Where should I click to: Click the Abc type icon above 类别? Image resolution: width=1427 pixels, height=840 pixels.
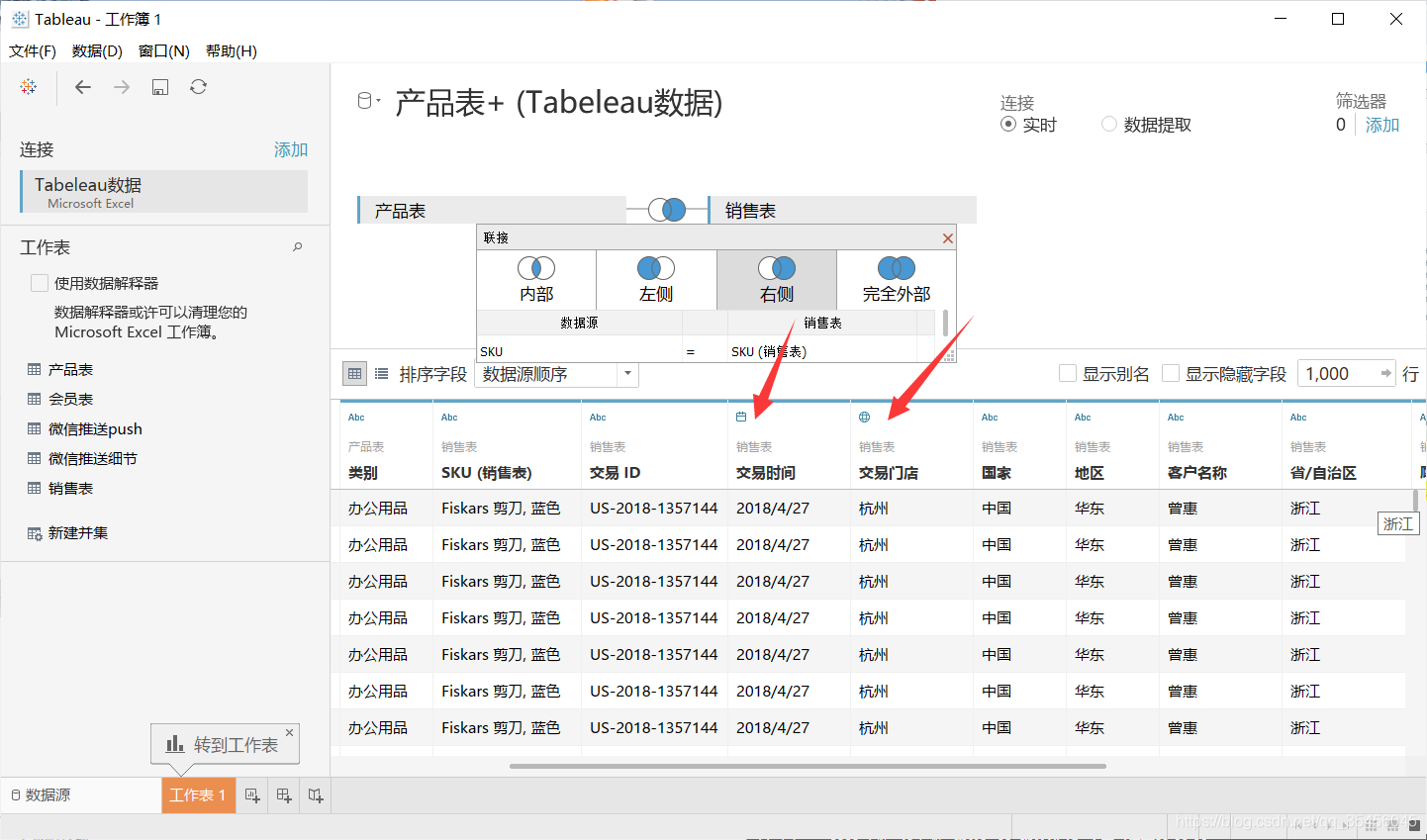[356, 418]
